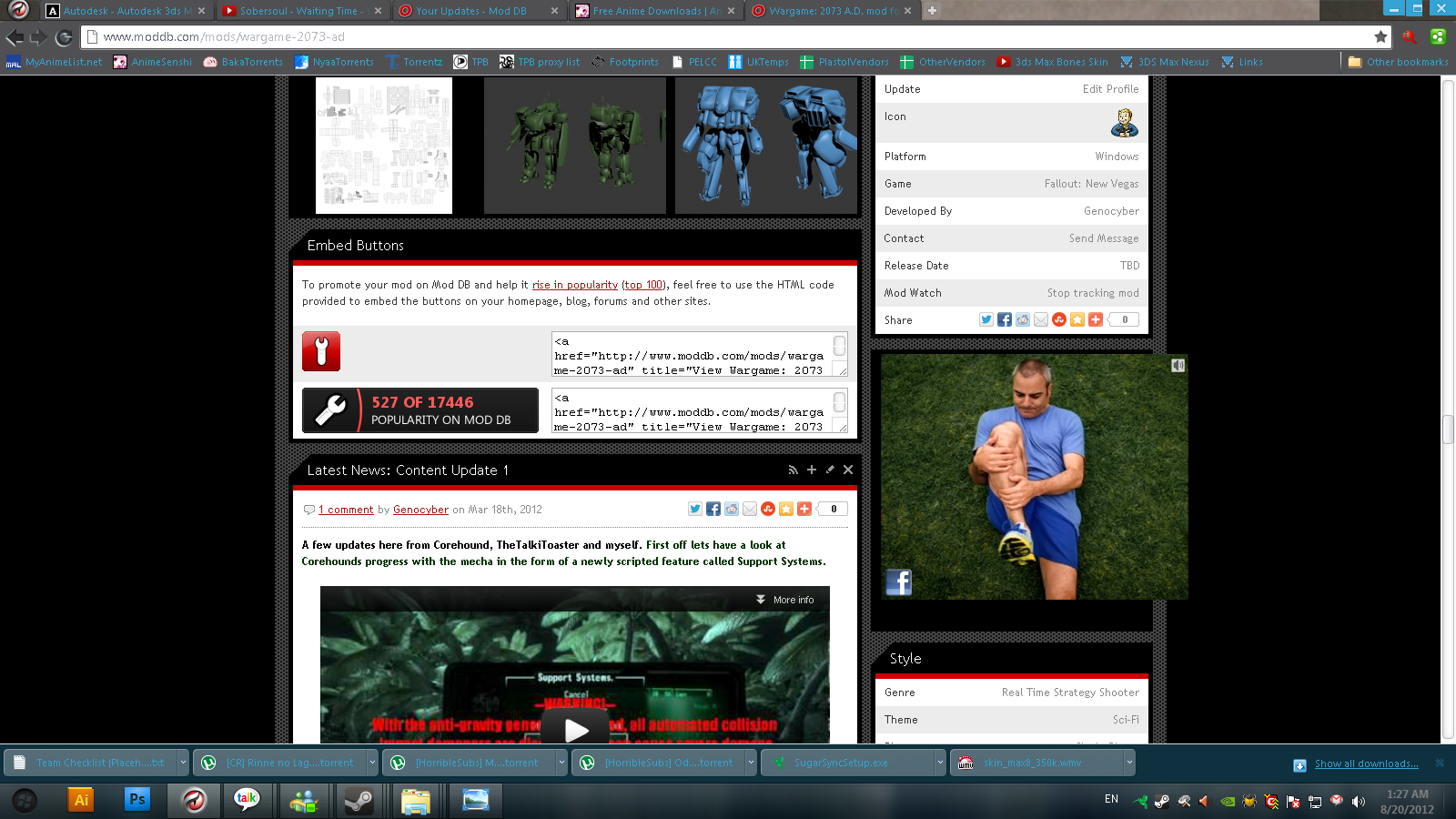
Task: Click the StumbleUpon icon in the Share row
Action: tap(1059, 319)
